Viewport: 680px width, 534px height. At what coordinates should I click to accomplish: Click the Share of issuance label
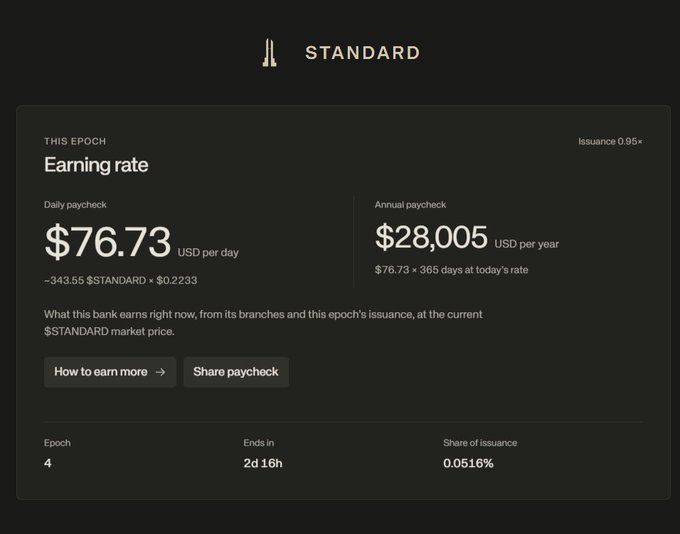(x=480, y=443)
